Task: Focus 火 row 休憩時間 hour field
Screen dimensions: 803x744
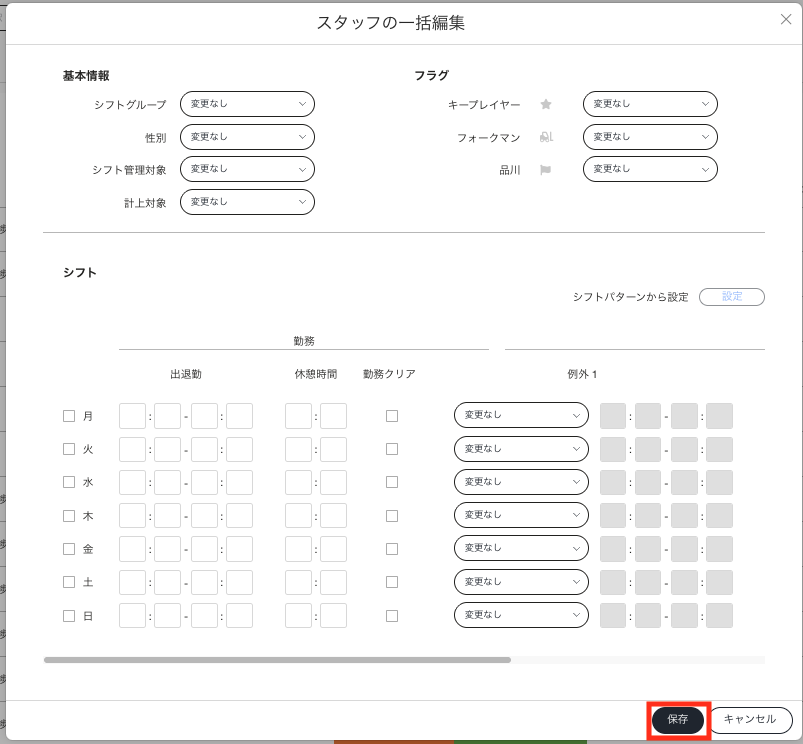Action: coord(298,450)
